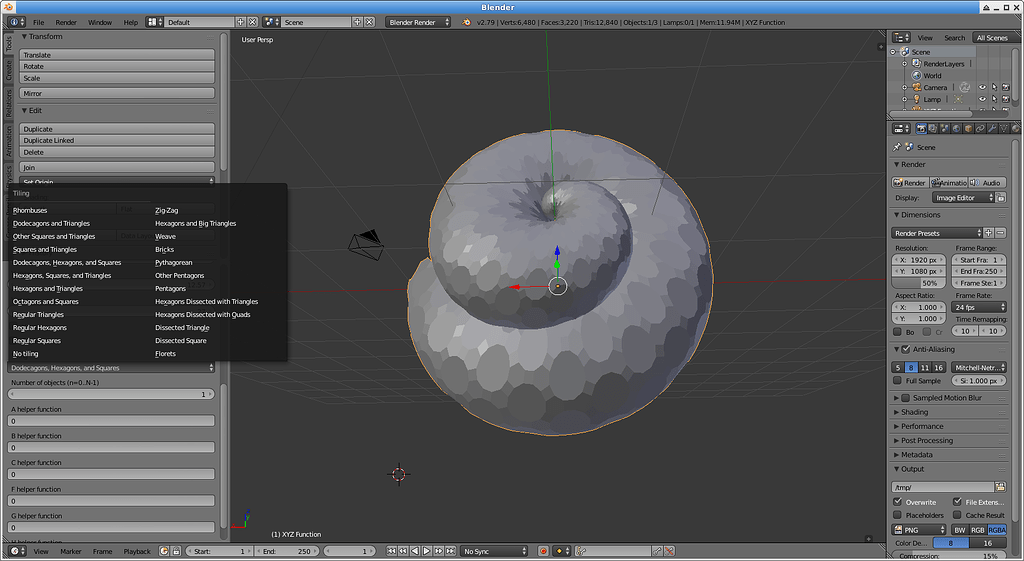
Task: Open the Constraints properties chain icon
Action: tap(980, 129)
